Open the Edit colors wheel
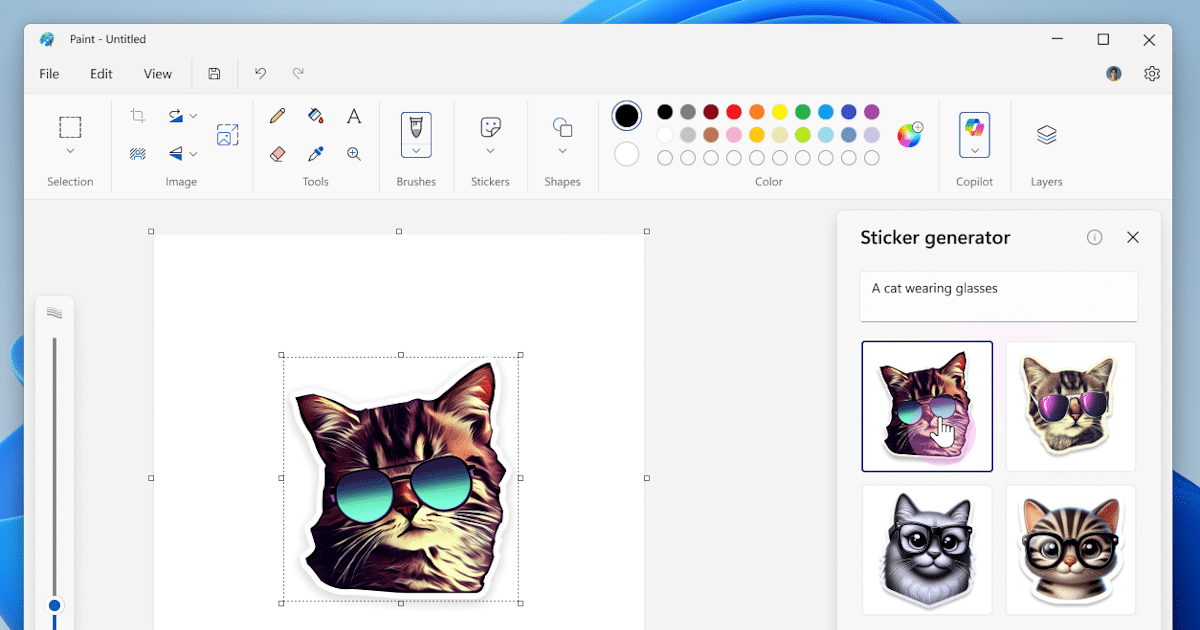 pyautogui.click(x=909, y=135)
